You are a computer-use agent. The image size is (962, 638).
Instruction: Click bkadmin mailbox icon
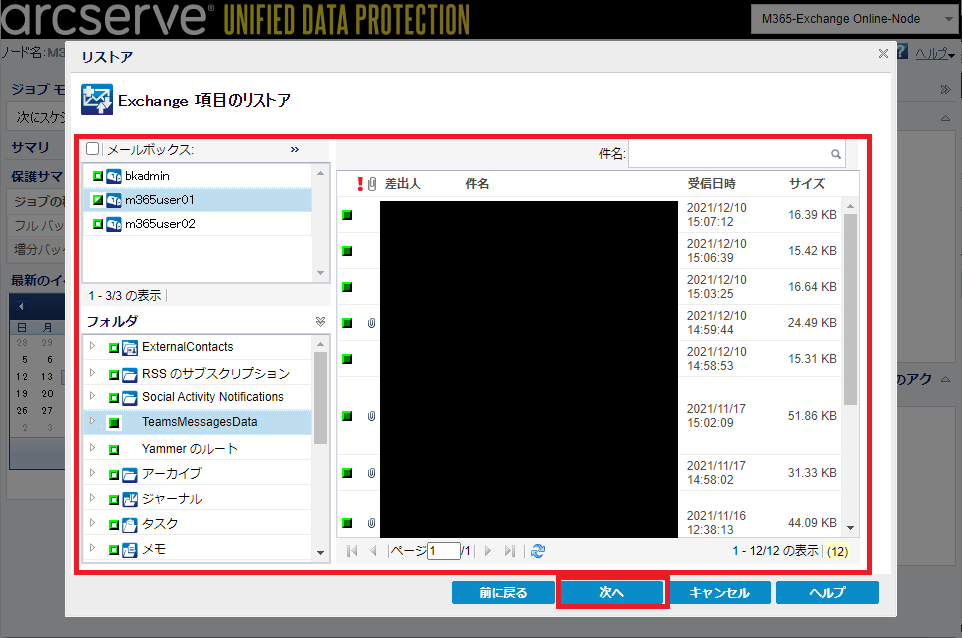click(114, 177)
